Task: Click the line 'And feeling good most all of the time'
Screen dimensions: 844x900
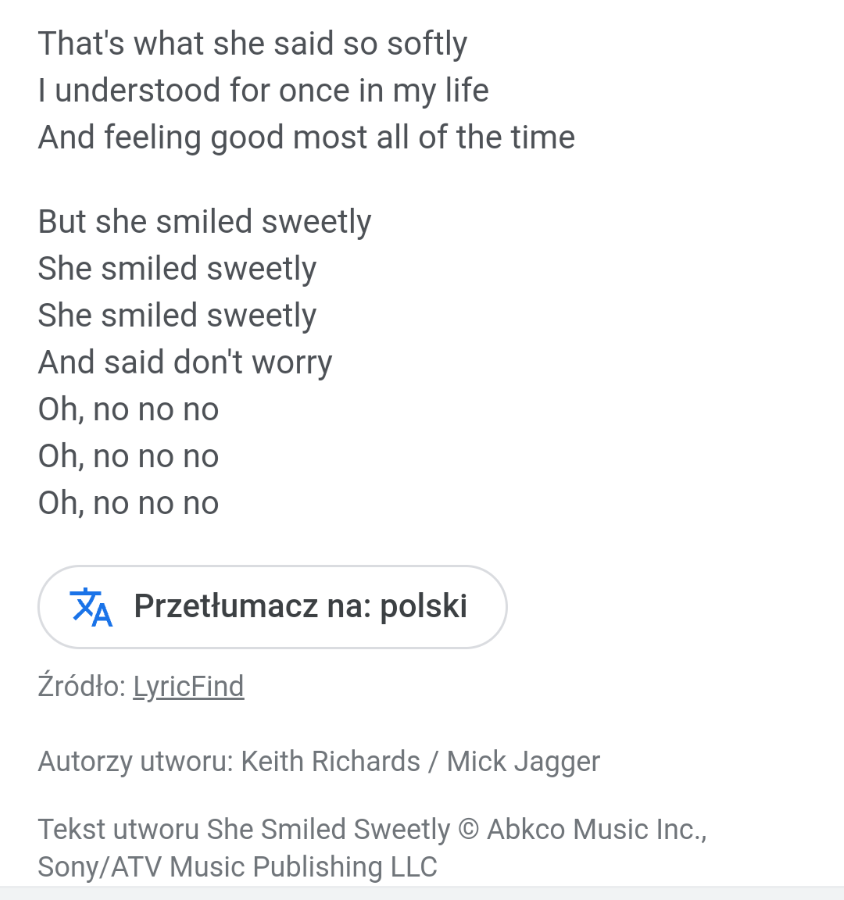Action: point(307,138)
